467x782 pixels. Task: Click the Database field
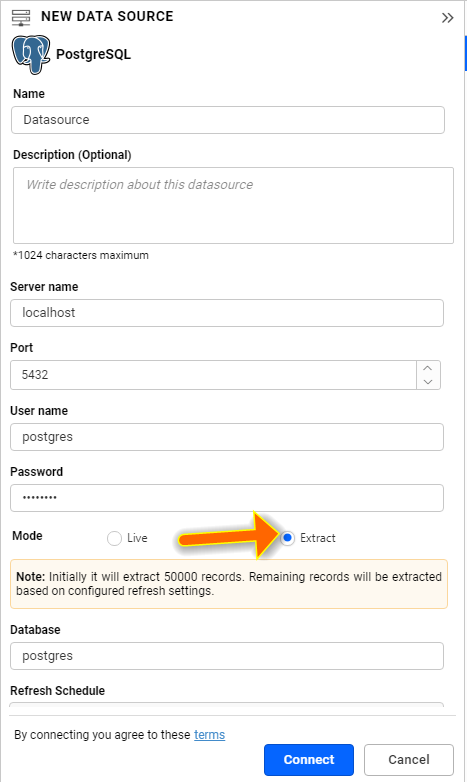(227, 656)
